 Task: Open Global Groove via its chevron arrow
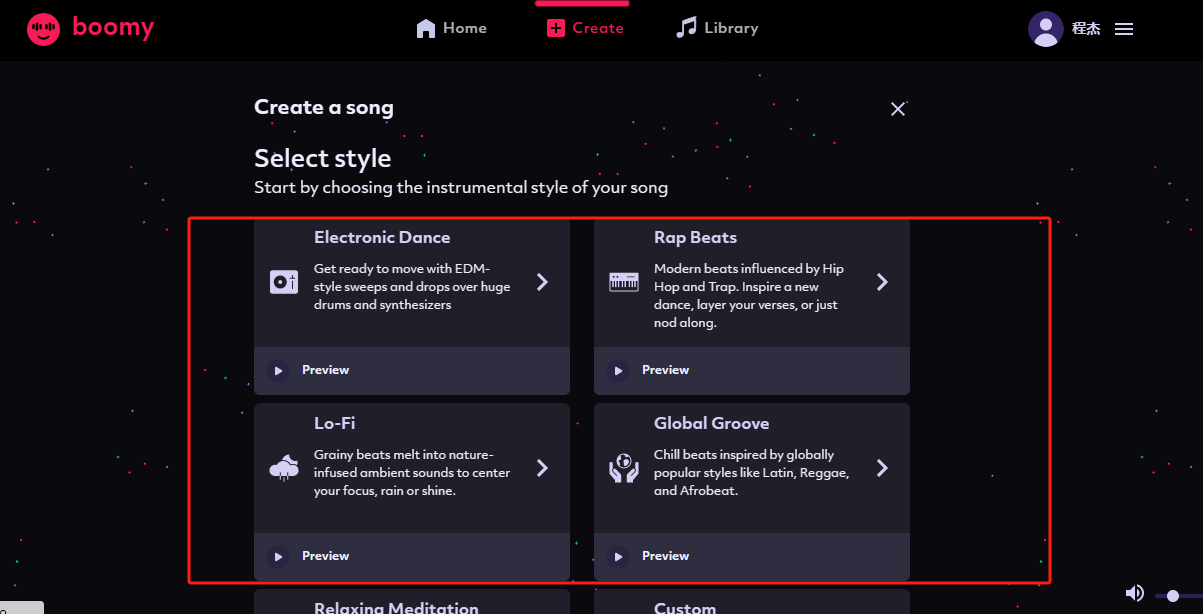882,468
